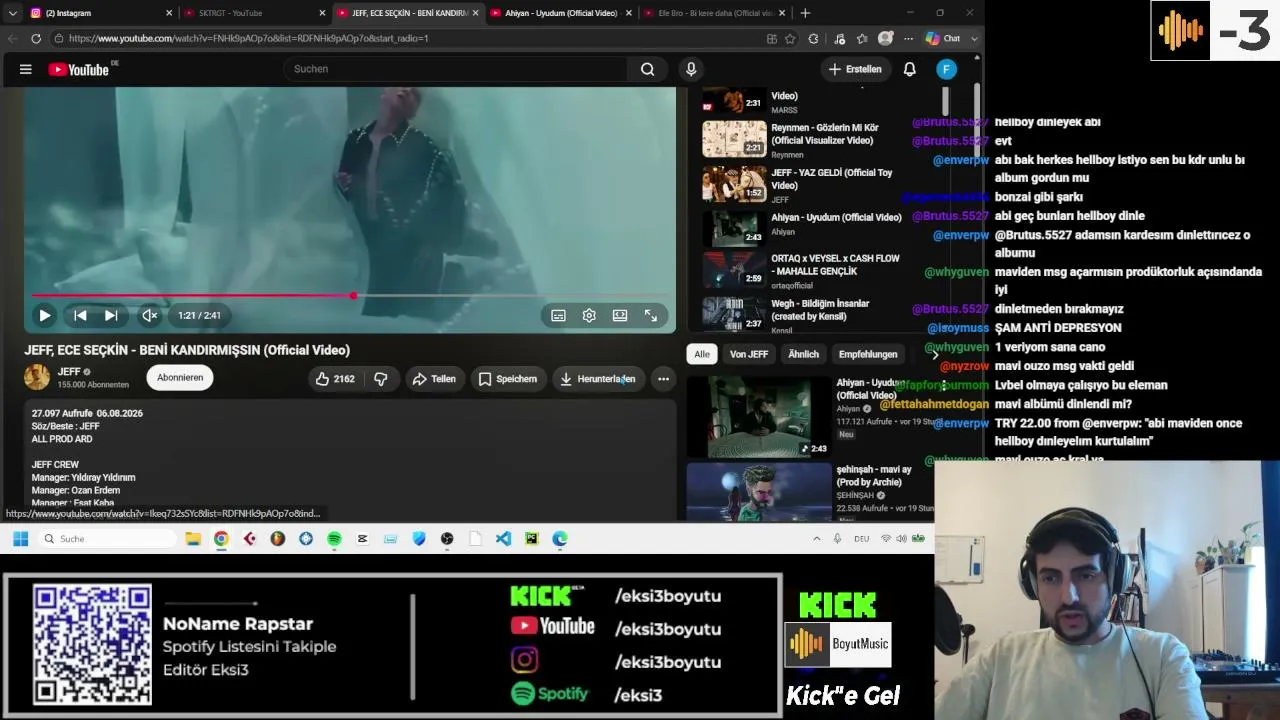Open the ORTAQ x VEYSEL x CASH FLOW thumbnail
Screen dimensions: 1280x720
point(734,270)
